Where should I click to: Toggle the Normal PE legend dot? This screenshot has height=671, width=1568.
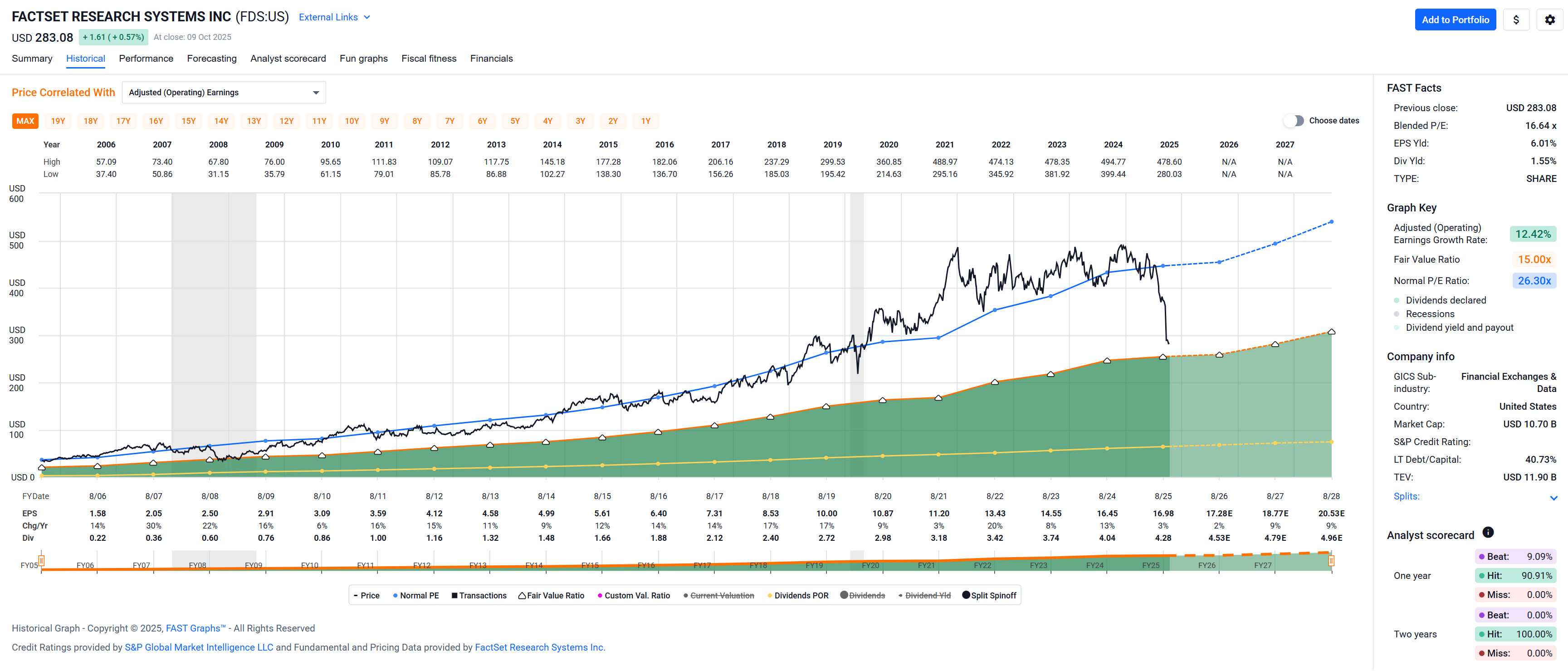(395, 596)
